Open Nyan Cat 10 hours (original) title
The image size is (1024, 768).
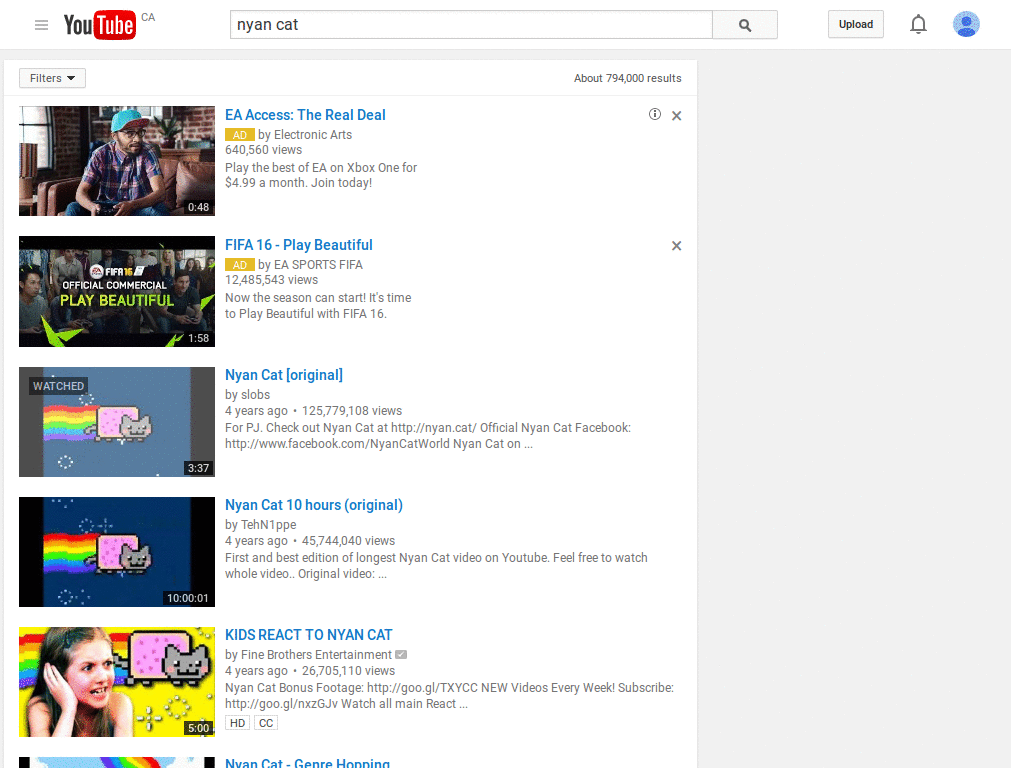[x=313, y=505]
